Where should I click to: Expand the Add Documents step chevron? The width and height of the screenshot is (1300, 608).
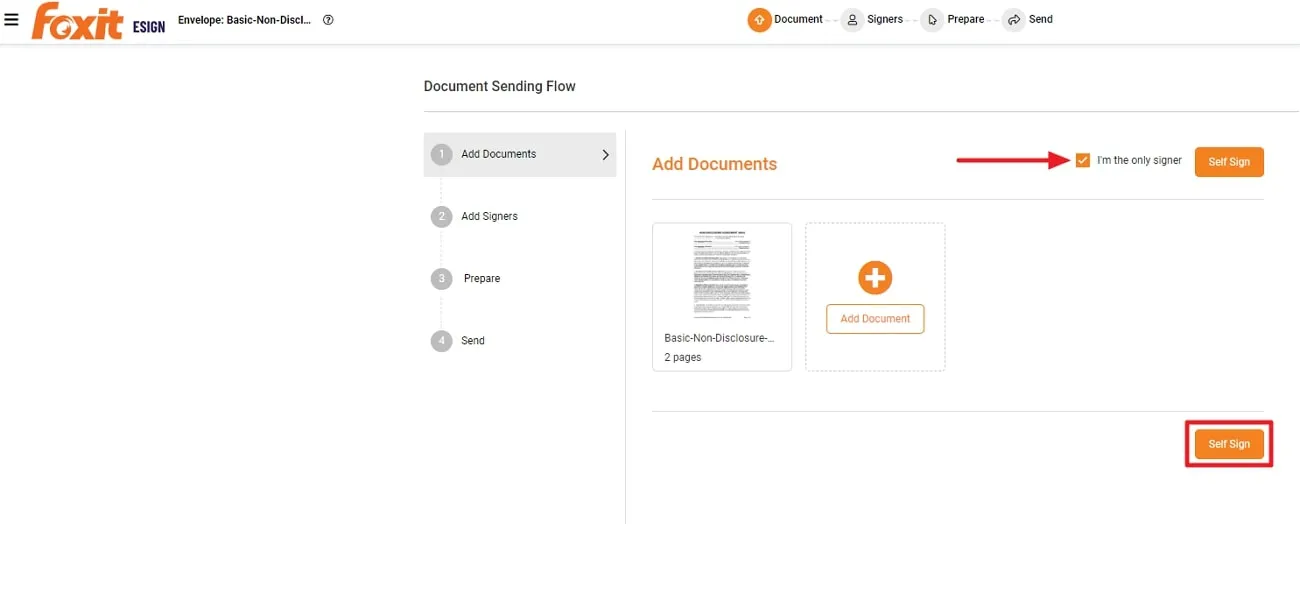click(x=604, y=155)
